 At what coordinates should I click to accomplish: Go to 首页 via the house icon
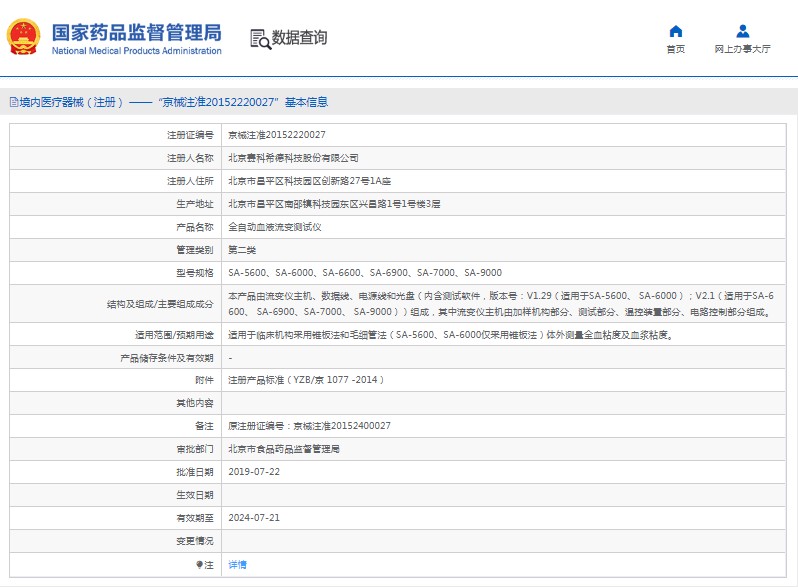click(x=675, y=32)
